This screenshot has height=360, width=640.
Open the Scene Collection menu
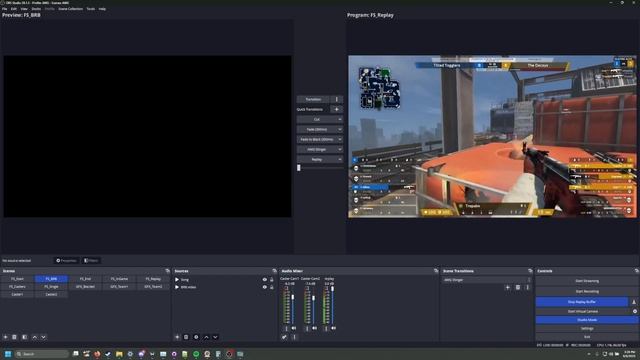71,9
